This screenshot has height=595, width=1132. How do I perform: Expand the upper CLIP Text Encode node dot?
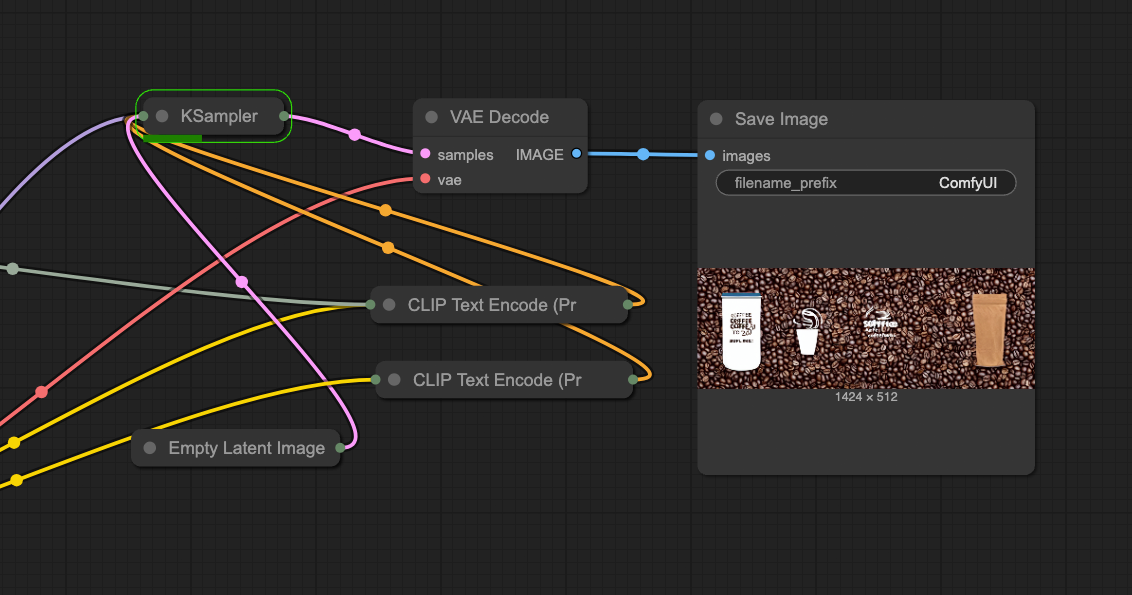click(389, 305)
